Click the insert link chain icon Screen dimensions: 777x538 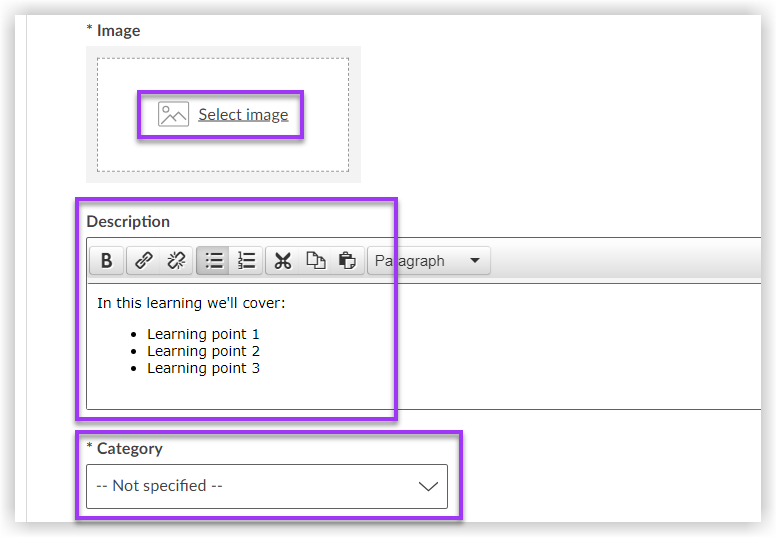(x=144, y=261)
